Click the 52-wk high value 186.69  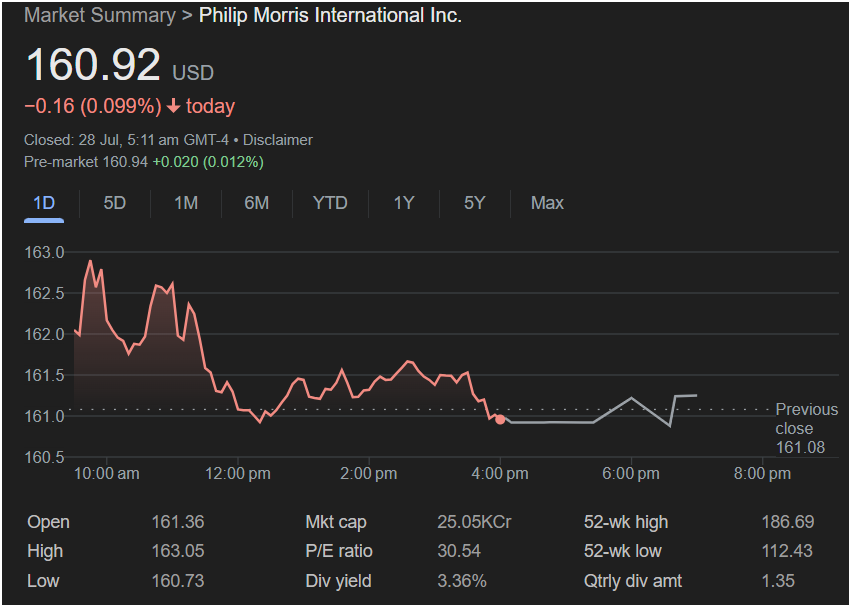[x=788, y=522]
